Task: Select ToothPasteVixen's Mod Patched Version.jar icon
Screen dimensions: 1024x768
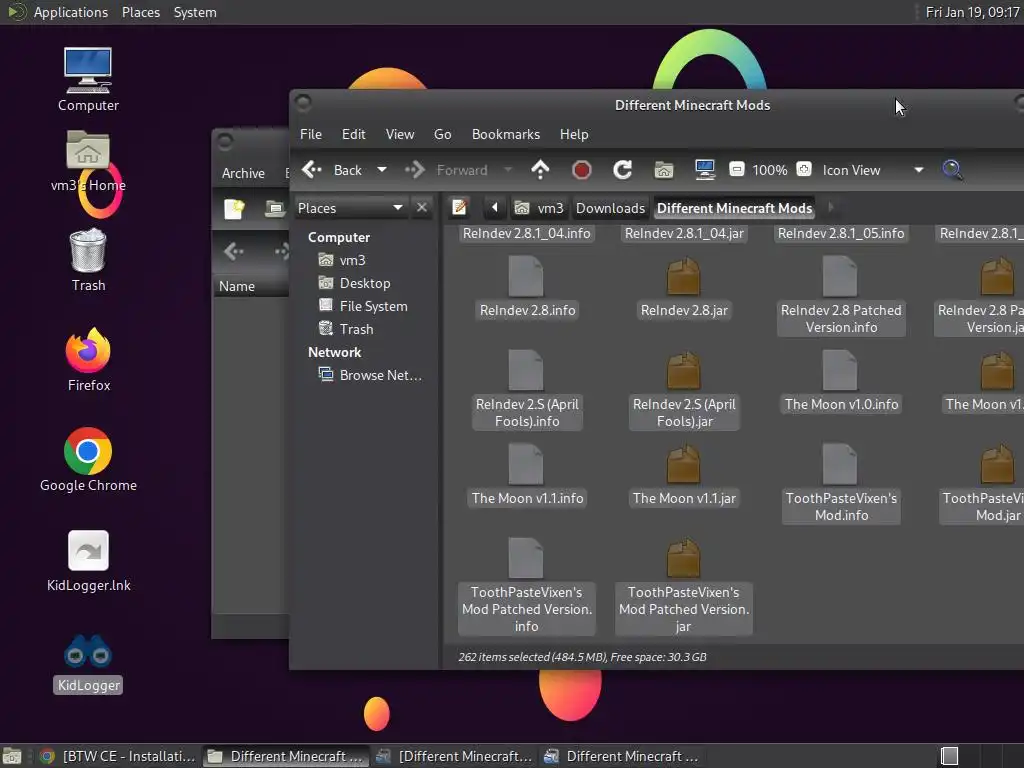Action: pyautogui.click(x=683, y=559)
